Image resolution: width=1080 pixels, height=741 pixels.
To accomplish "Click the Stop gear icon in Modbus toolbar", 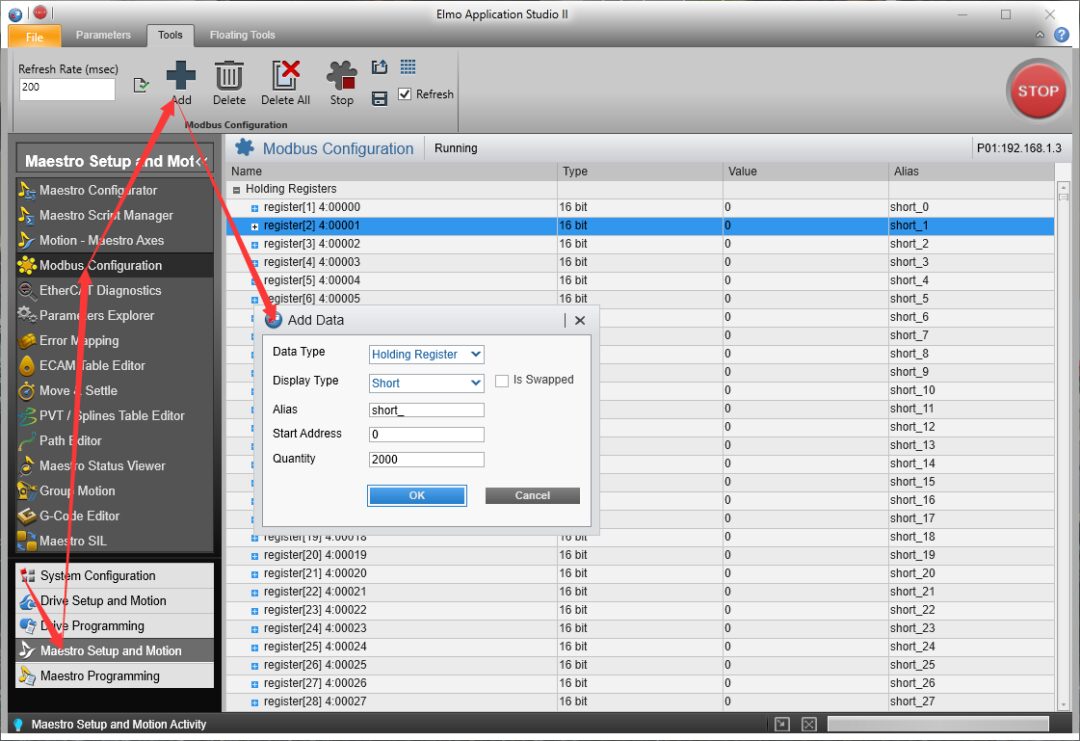I will (342, 75).
